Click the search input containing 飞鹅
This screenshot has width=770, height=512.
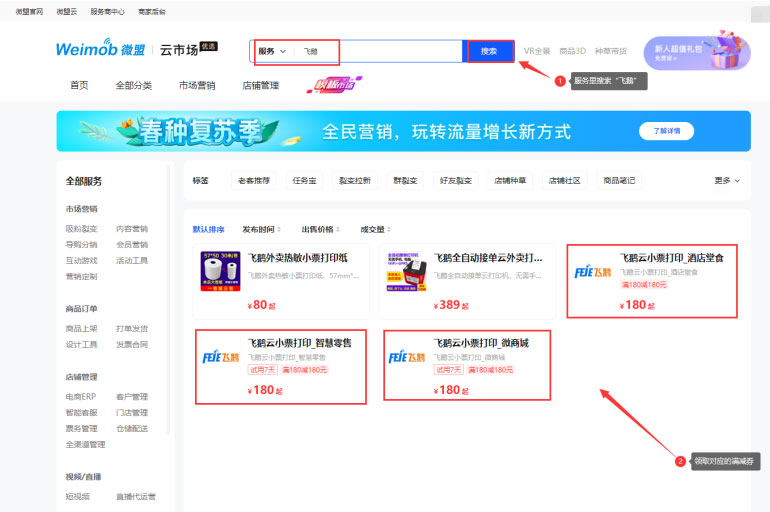point(380,51)
